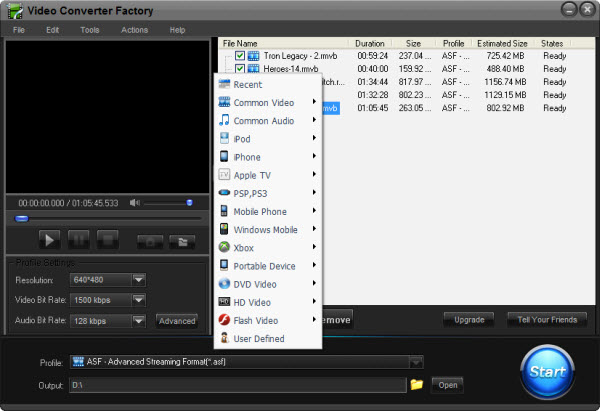The width and height of the screenshot is (600, 411).
Task: Click the Mobile Phone icon
Action: click(224, 211)
